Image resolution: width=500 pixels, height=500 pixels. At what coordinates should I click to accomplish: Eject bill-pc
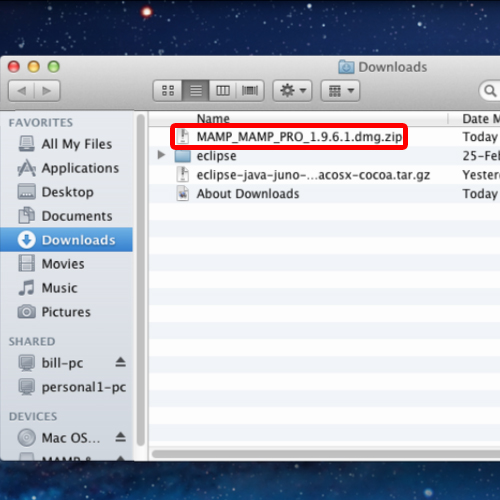click(x=120, y=362)
